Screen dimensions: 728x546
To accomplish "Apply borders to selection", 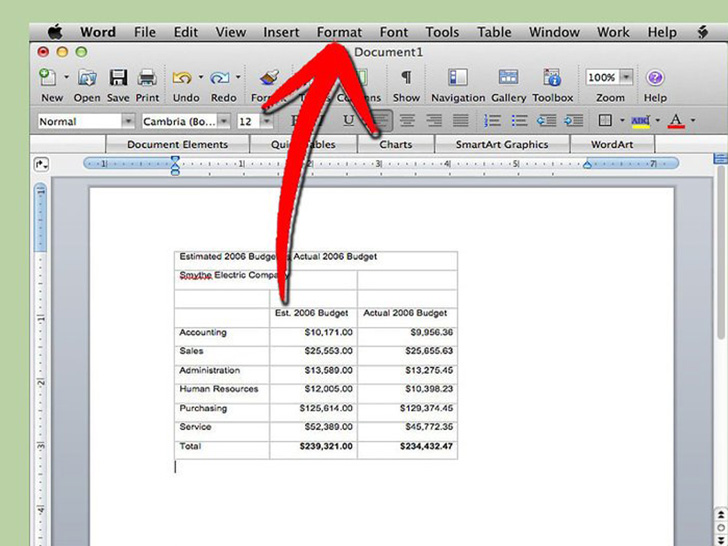I will (605, 121).
